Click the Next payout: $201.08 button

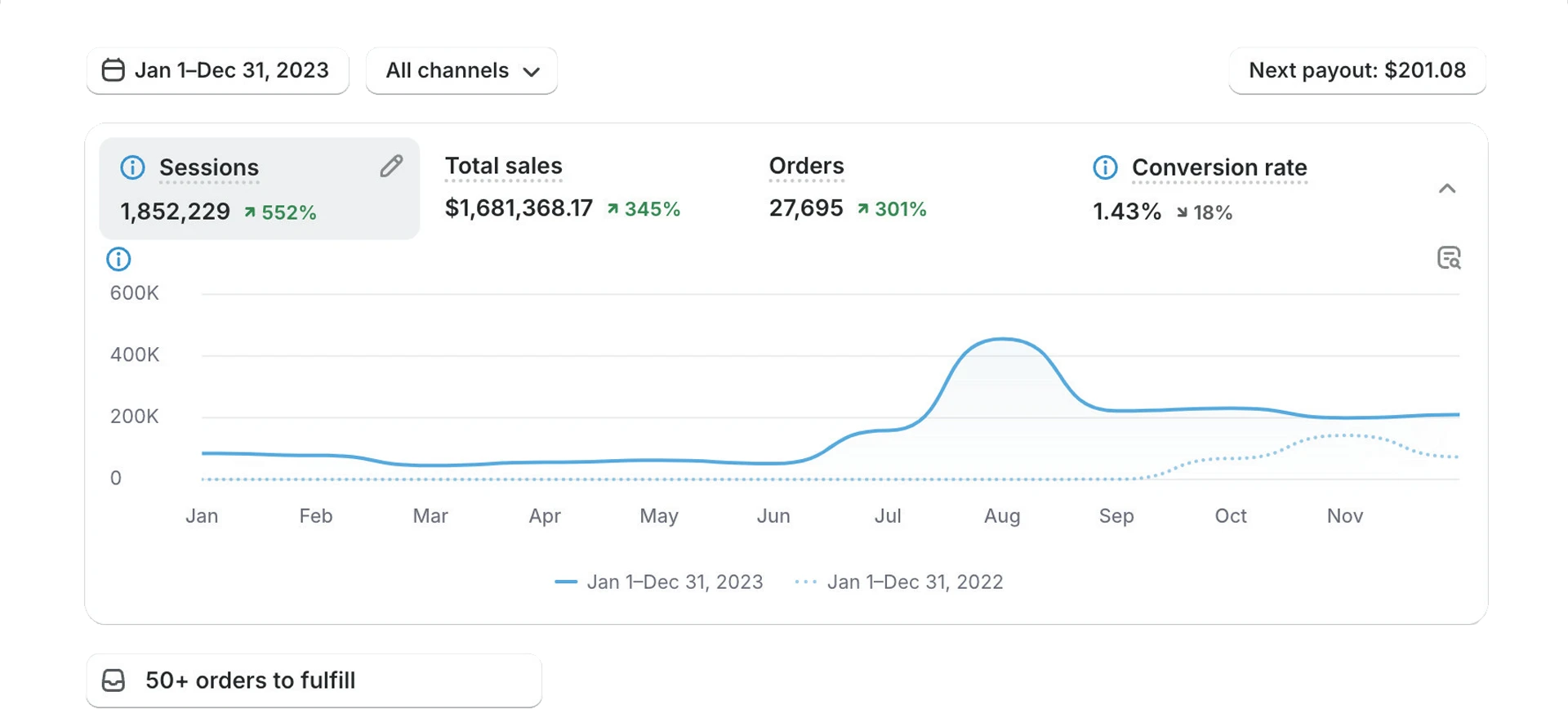click(x=1357, y=70)
